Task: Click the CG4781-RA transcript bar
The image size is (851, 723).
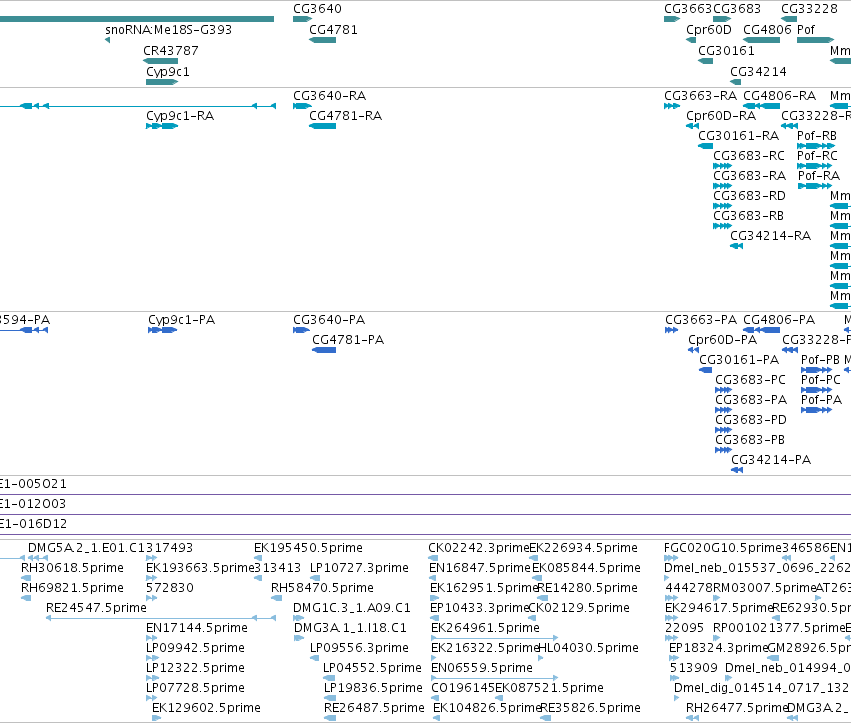Action: [x=322, y=126]
